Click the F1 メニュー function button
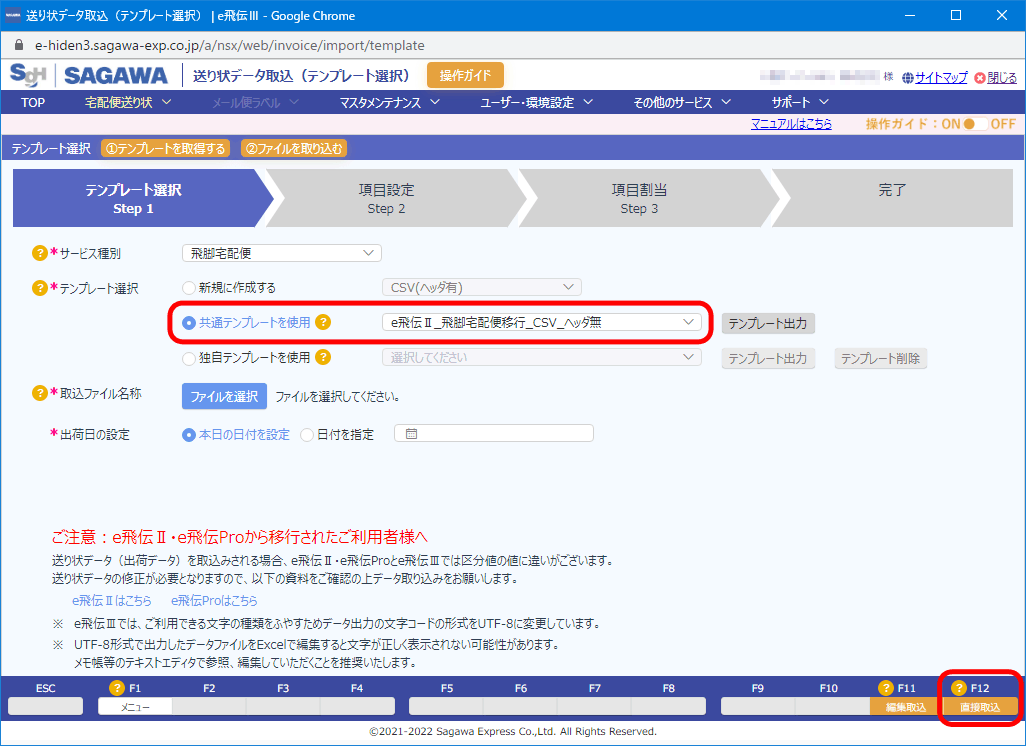 coord(135,706)
